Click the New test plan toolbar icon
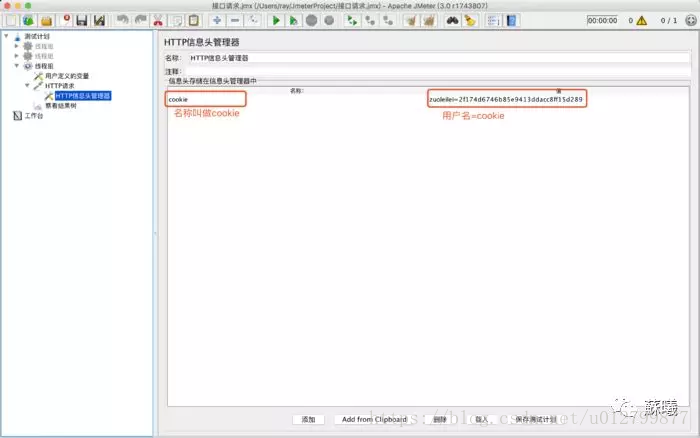This screenshot has height=438, width=700. click(11, 21)
